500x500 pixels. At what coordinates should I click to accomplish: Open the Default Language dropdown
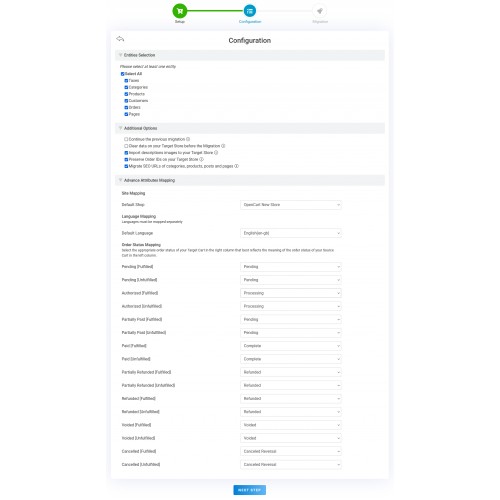coord(291,233)
